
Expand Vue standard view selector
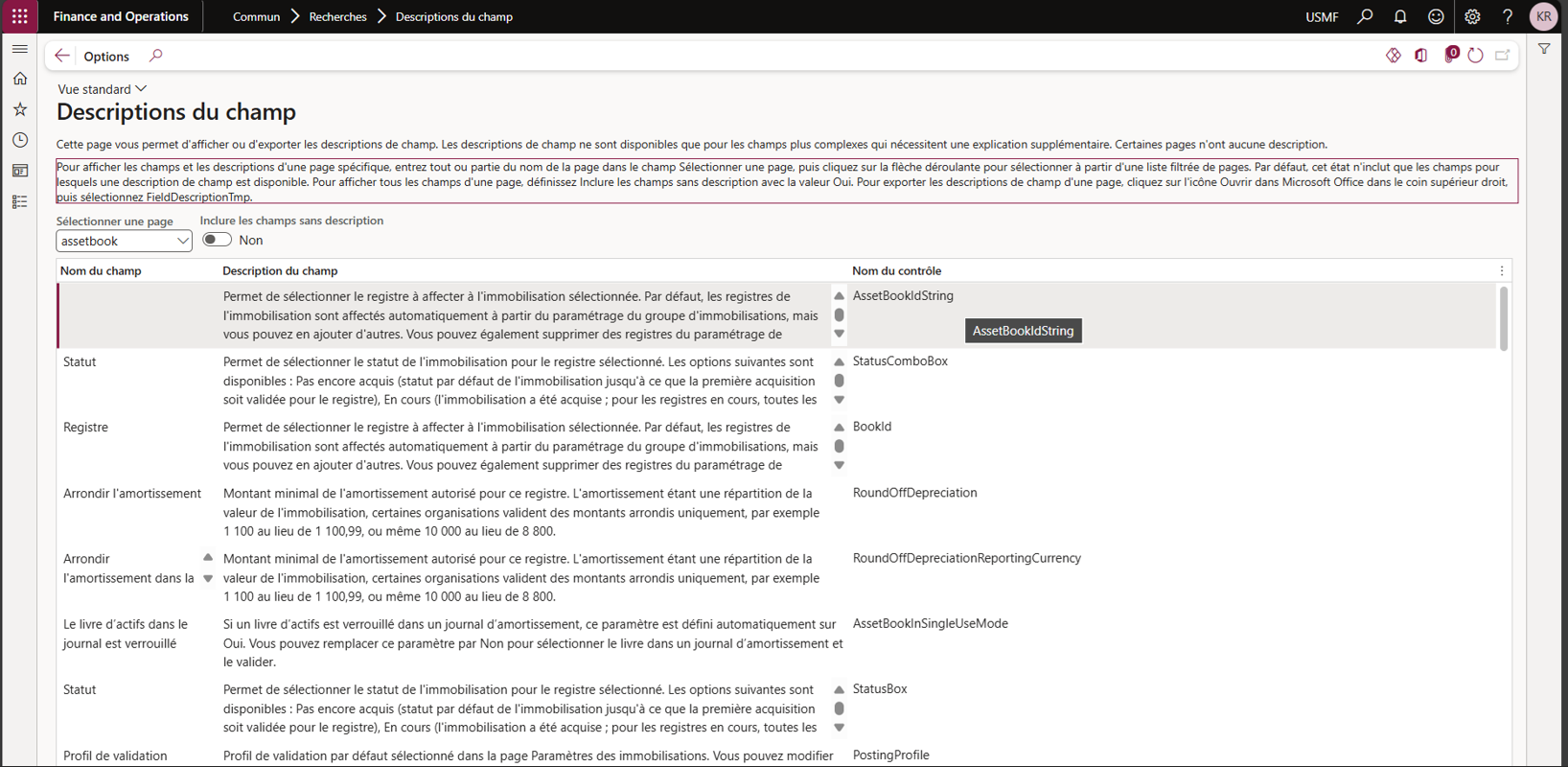coord(102,89)
